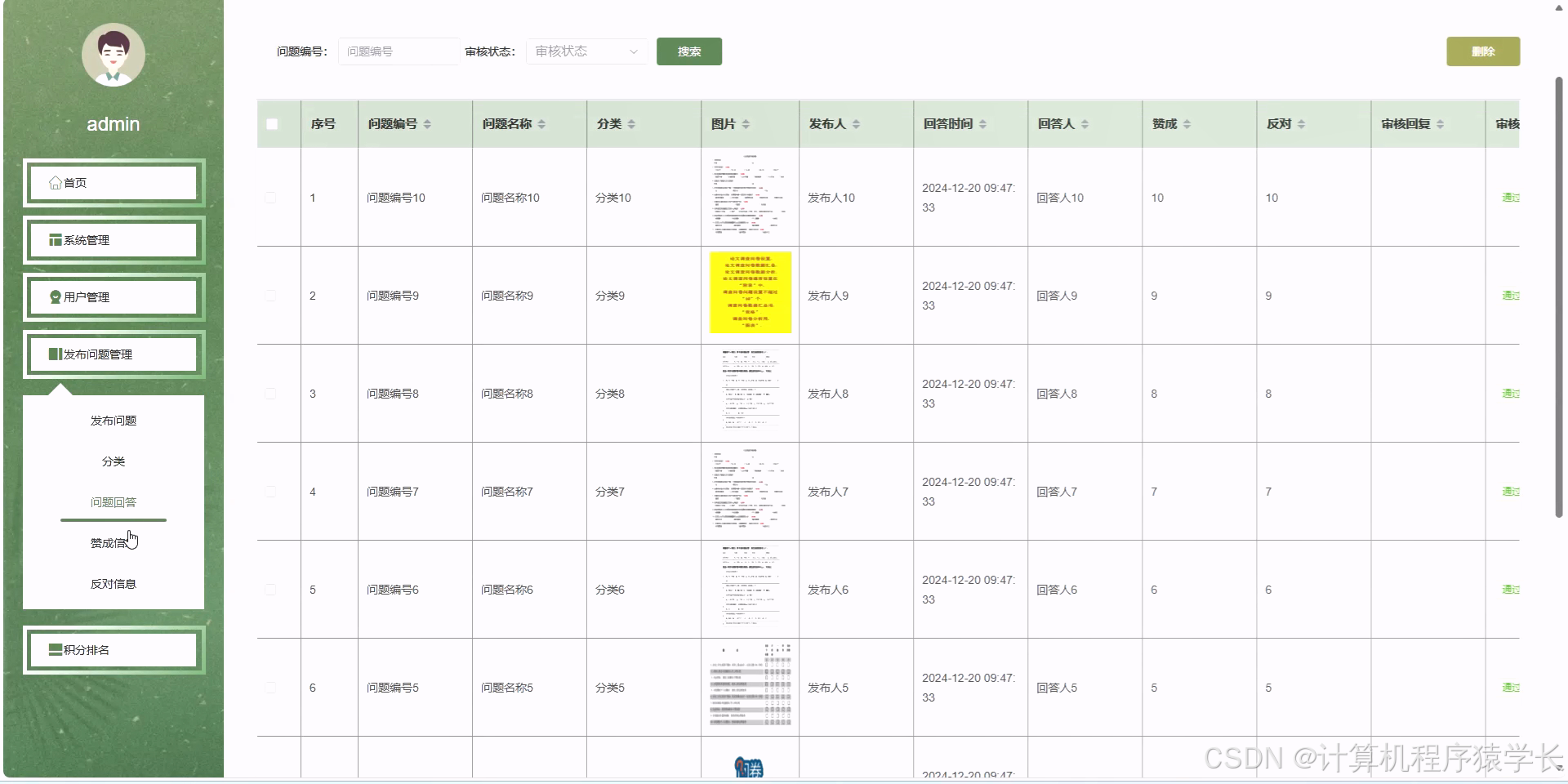Viewport: 1568px width, 784px height.
Task: Click the 积分排名 menu icon
Action: (x=56, y=650)
